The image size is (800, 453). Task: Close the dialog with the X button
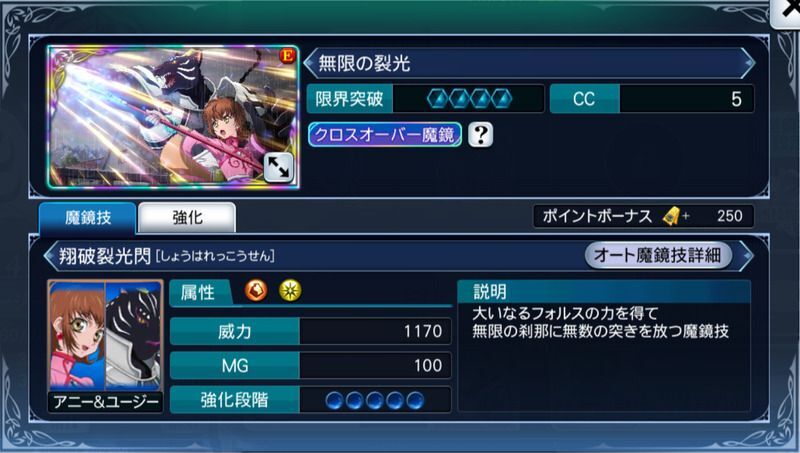tap(786, 13)
